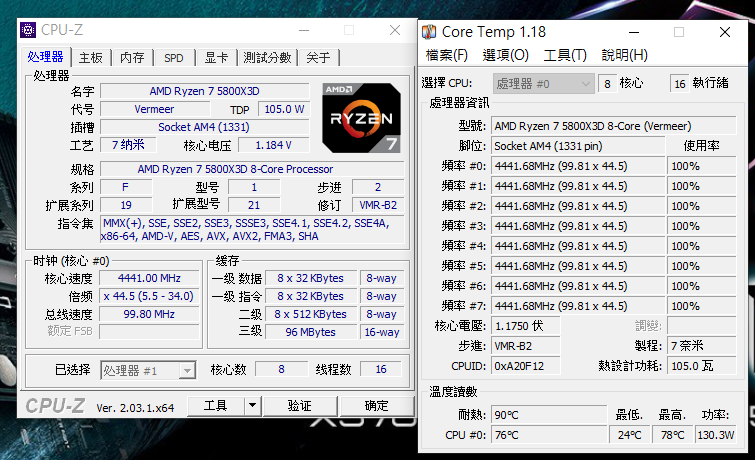The image size is (755, 460).
Task: Click the 頻率 #7 frequency value
Action: pos(578,306)
